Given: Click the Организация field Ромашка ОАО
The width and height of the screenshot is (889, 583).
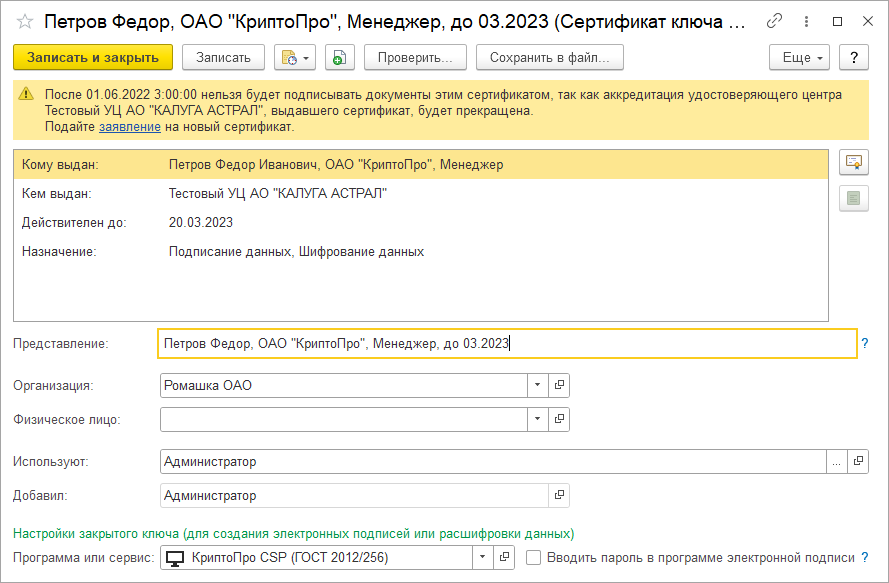Looking at the screenshot, I should tap(344, 386).
